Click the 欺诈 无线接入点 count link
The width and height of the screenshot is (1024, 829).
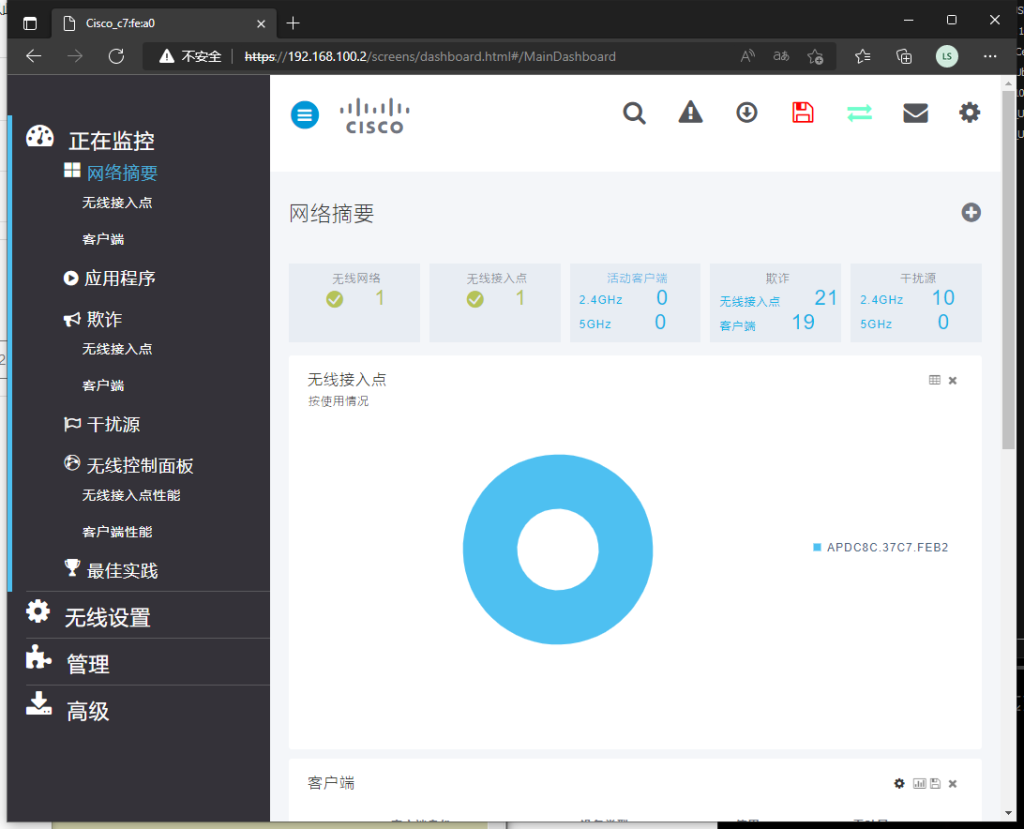click(825, 298)
